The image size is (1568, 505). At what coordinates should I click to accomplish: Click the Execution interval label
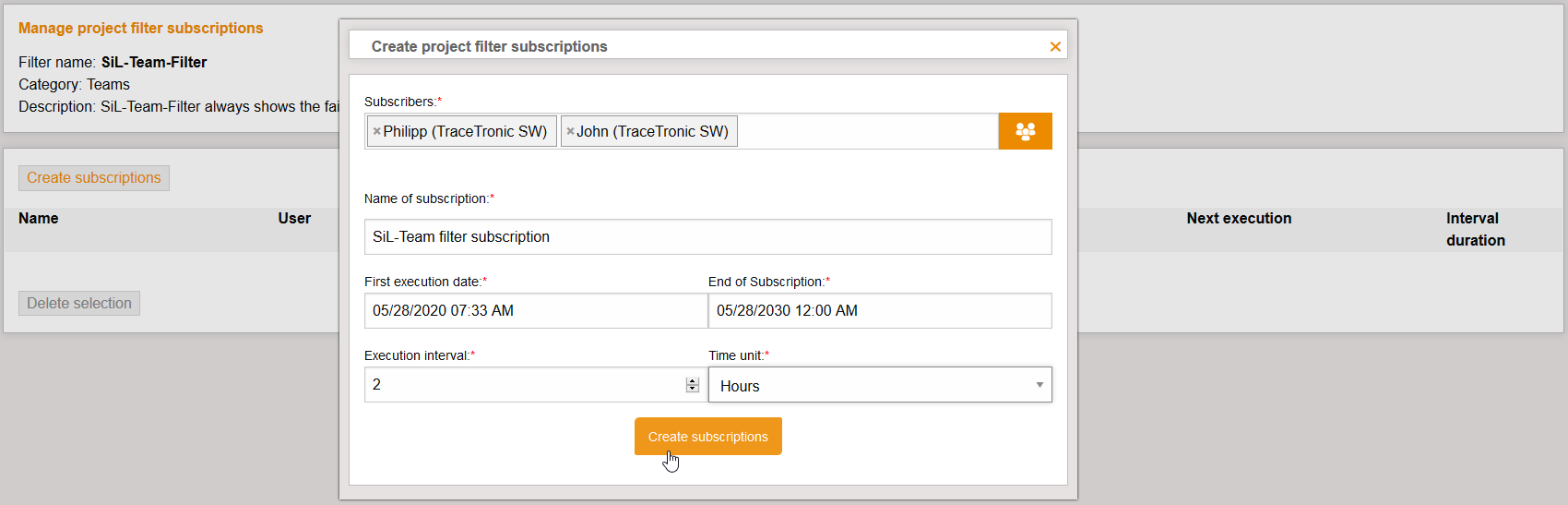420,355
